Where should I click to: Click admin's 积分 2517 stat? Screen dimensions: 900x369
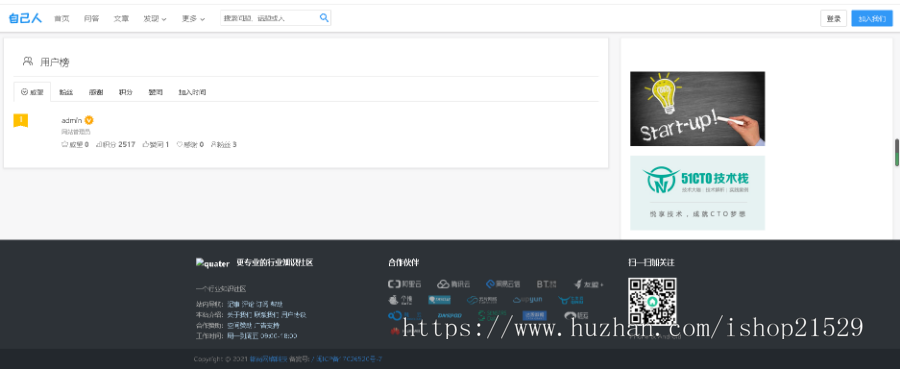[x=115, y=145]
